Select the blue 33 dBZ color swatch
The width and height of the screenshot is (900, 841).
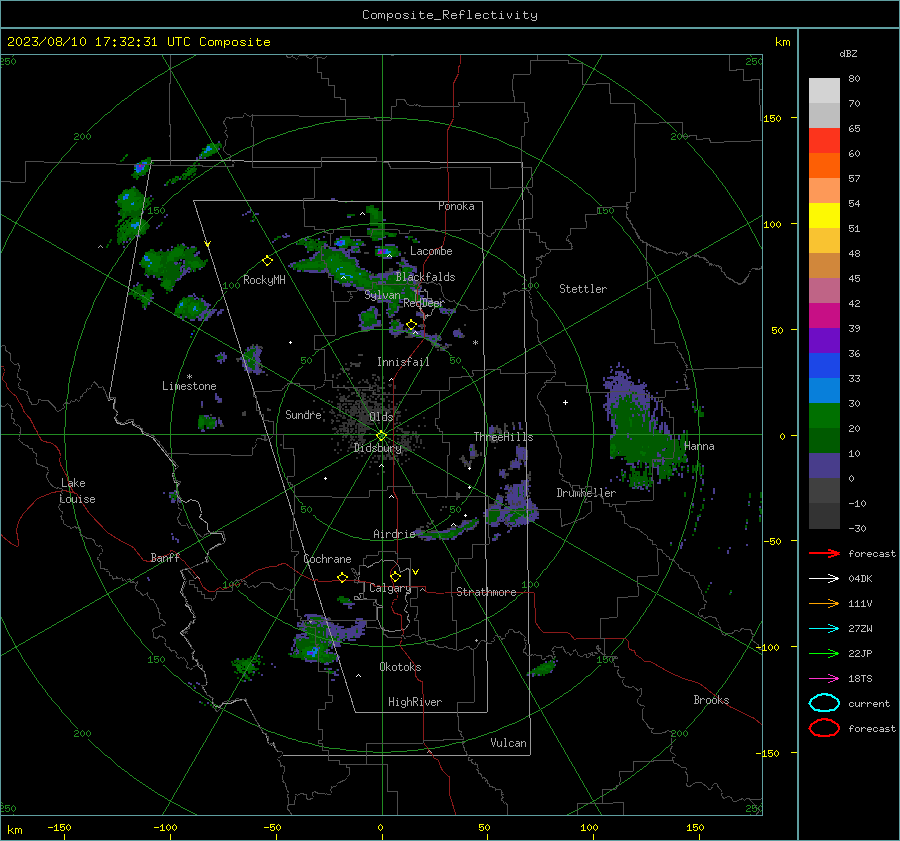(x=824, y=366)
